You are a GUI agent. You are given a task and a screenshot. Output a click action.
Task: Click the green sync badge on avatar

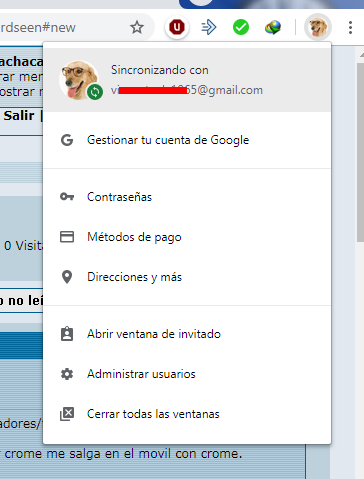pos(95,92)
